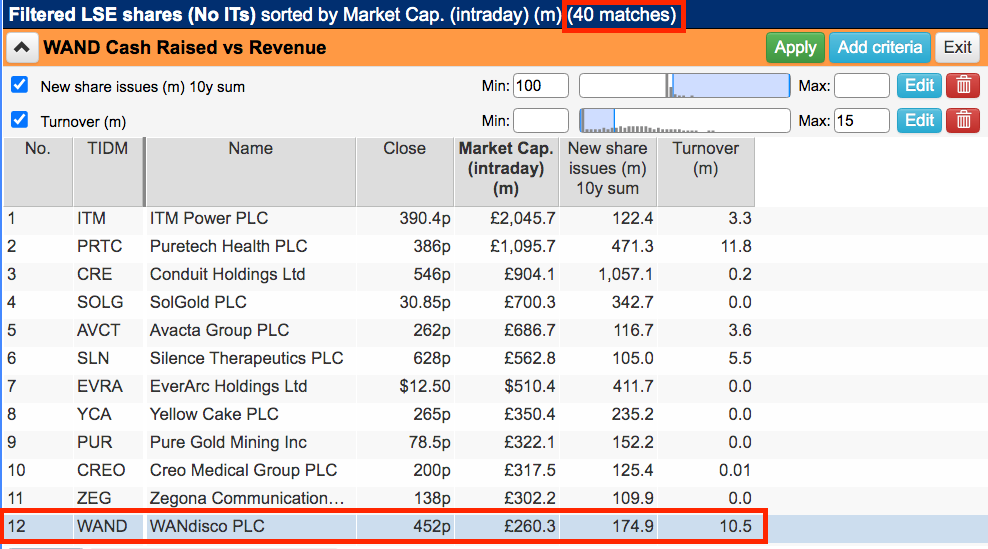Click the Max field for Turnover
The width and height of the screenshot is (988, 549).
861,120
